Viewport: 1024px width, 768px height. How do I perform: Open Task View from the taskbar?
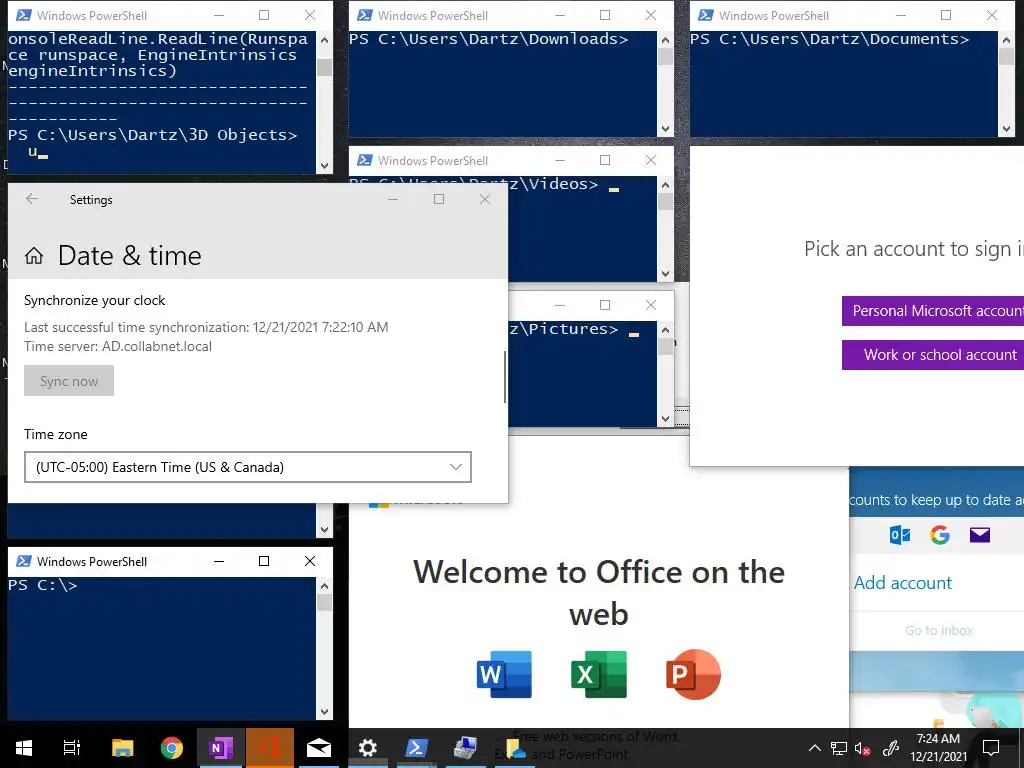click(72, 748)
